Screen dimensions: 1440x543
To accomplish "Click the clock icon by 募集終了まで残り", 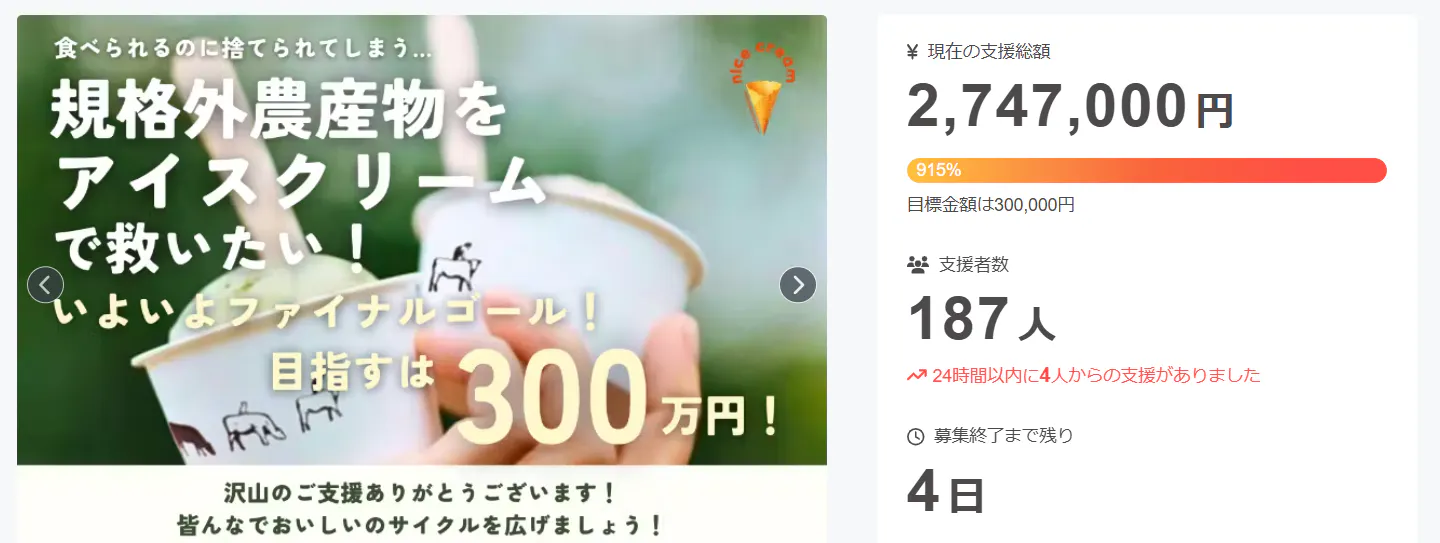I will pyautogui.click(x=915, y=436).
